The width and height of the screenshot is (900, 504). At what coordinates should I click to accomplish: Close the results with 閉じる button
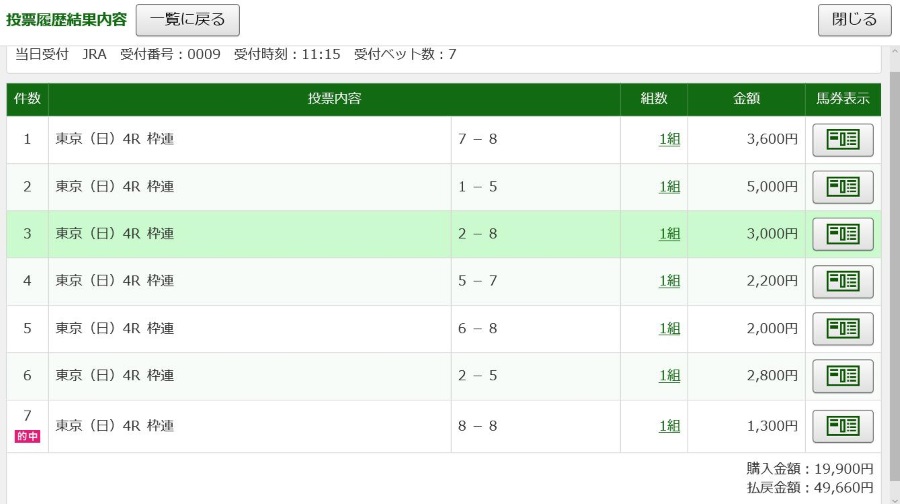[x=854, y=20]
